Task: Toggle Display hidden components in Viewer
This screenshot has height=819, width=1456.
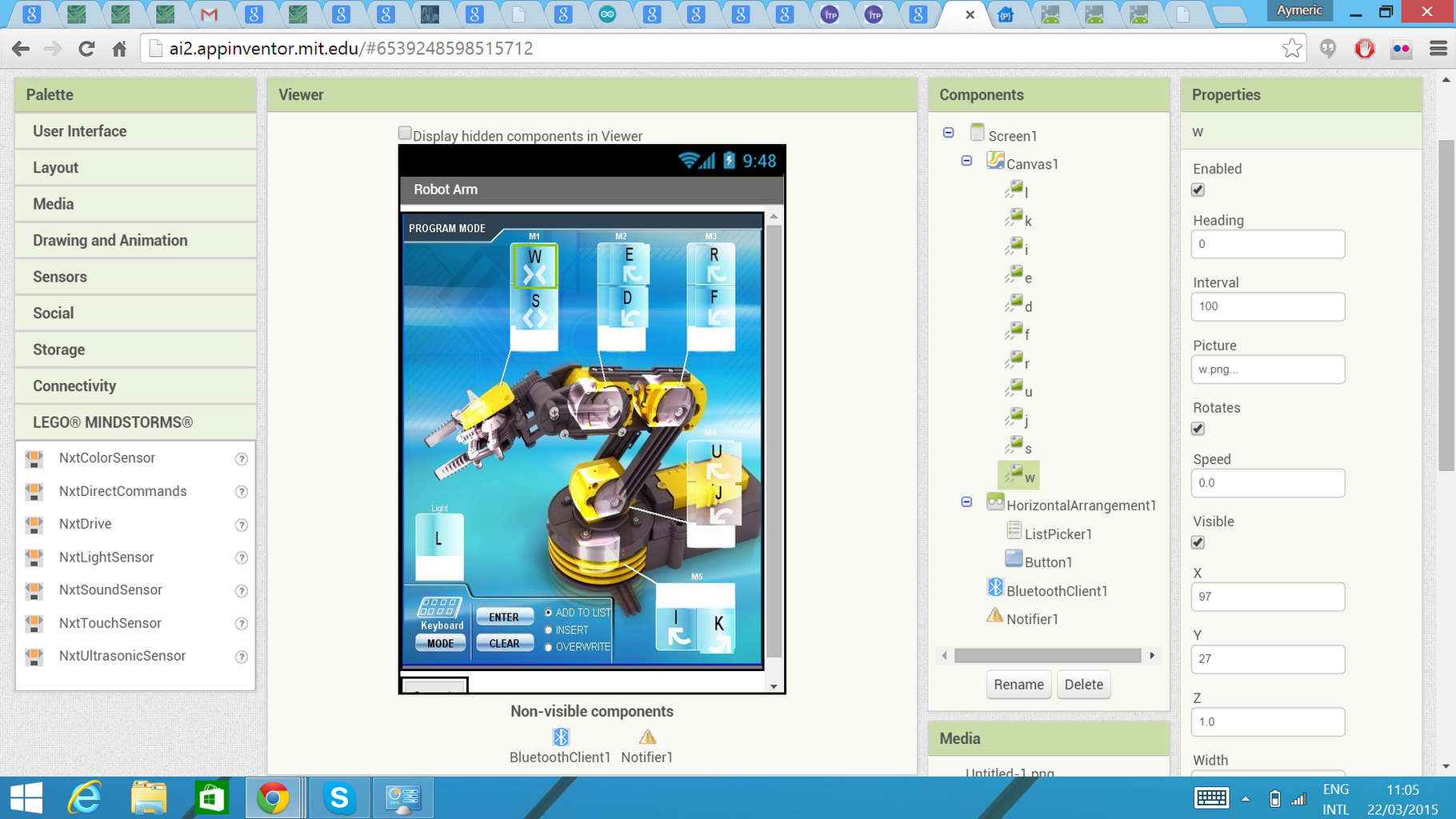Action: (405, 134)
